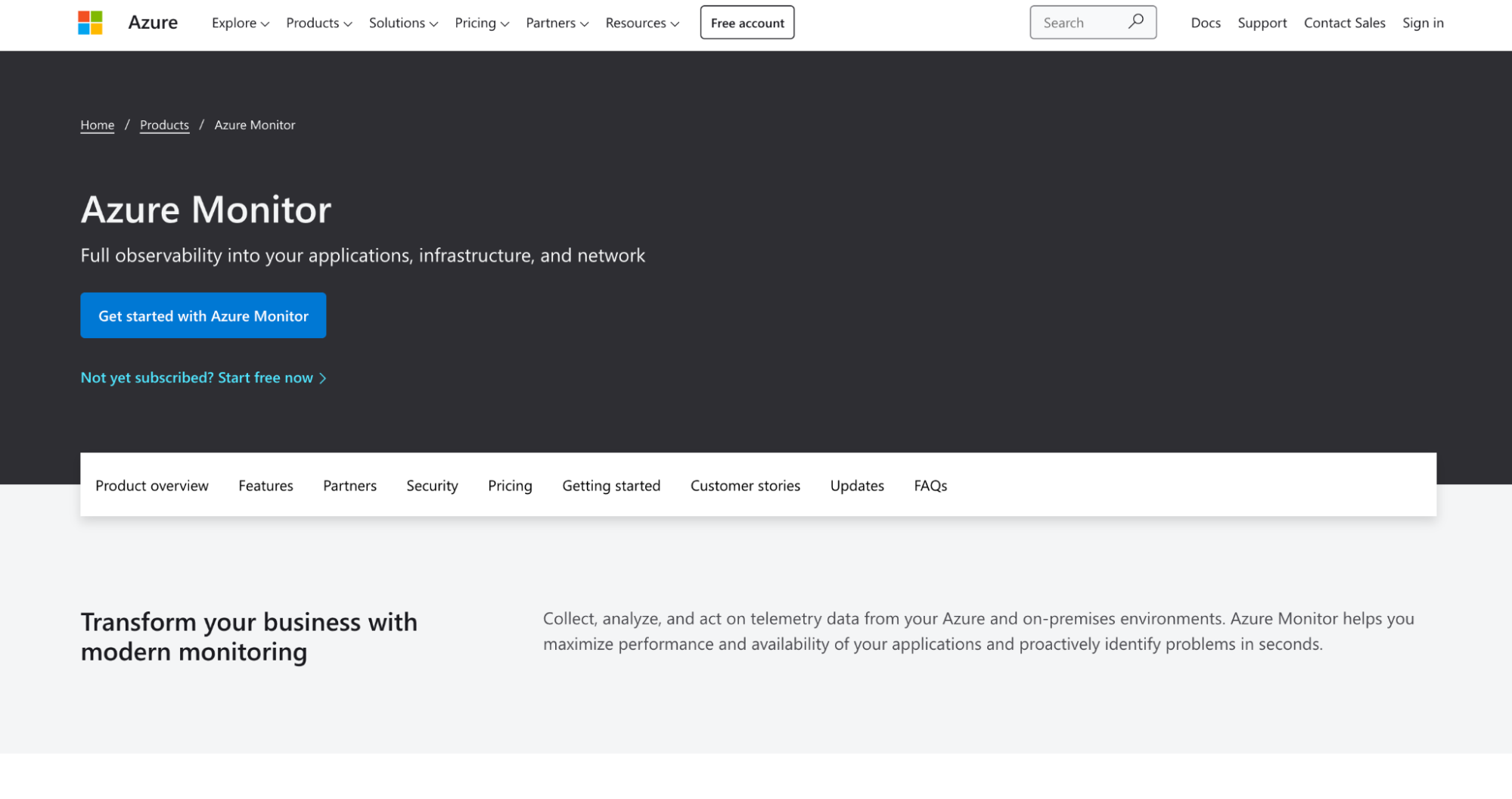This screenshot has height=799, width=1512.
Task: Click the Free account button
Action: click(x=747, y=23)
